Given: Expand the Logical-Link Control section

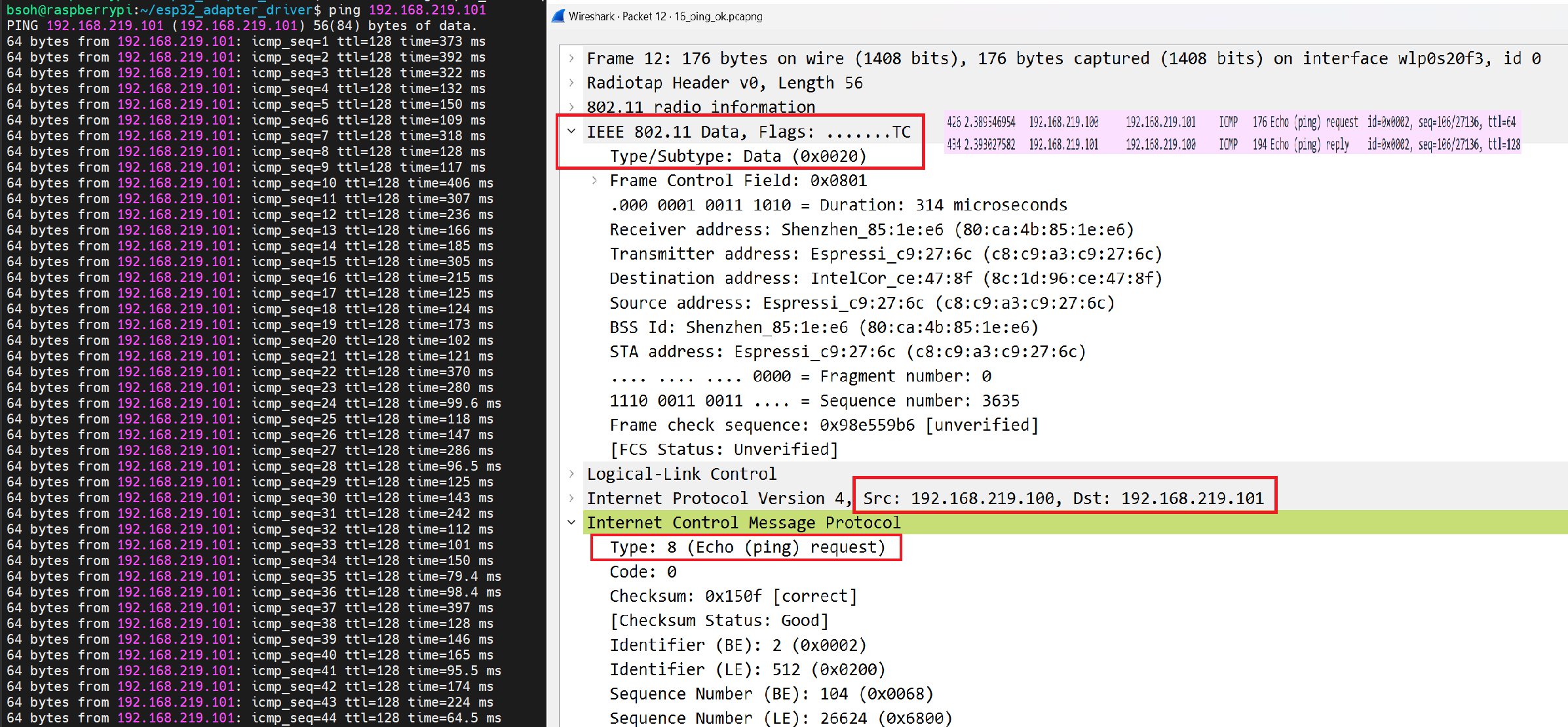Looking at the screenshot, I should pyautogui.click(x=570, y=473).
